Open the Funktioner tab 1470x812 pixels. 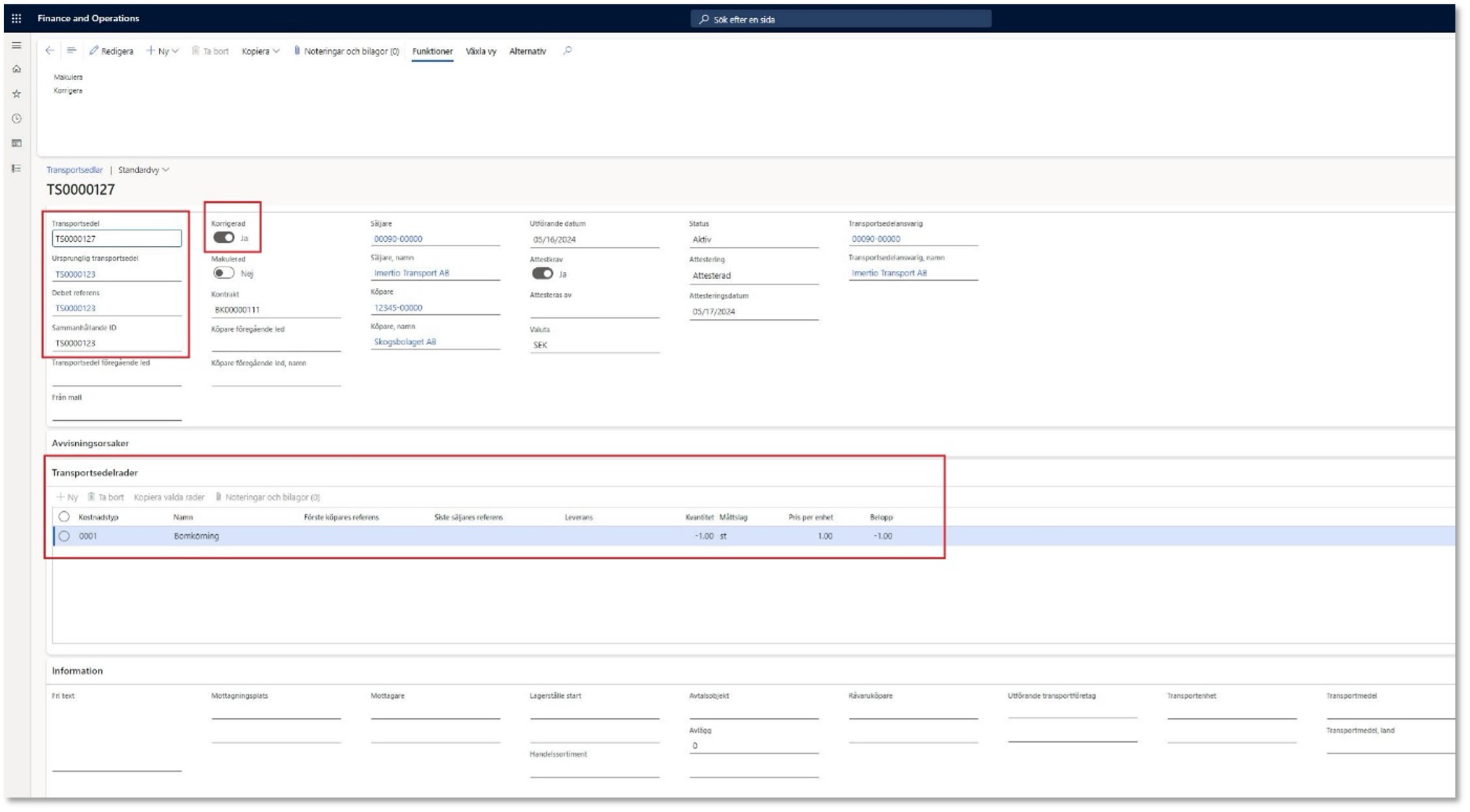coord(432,51)
